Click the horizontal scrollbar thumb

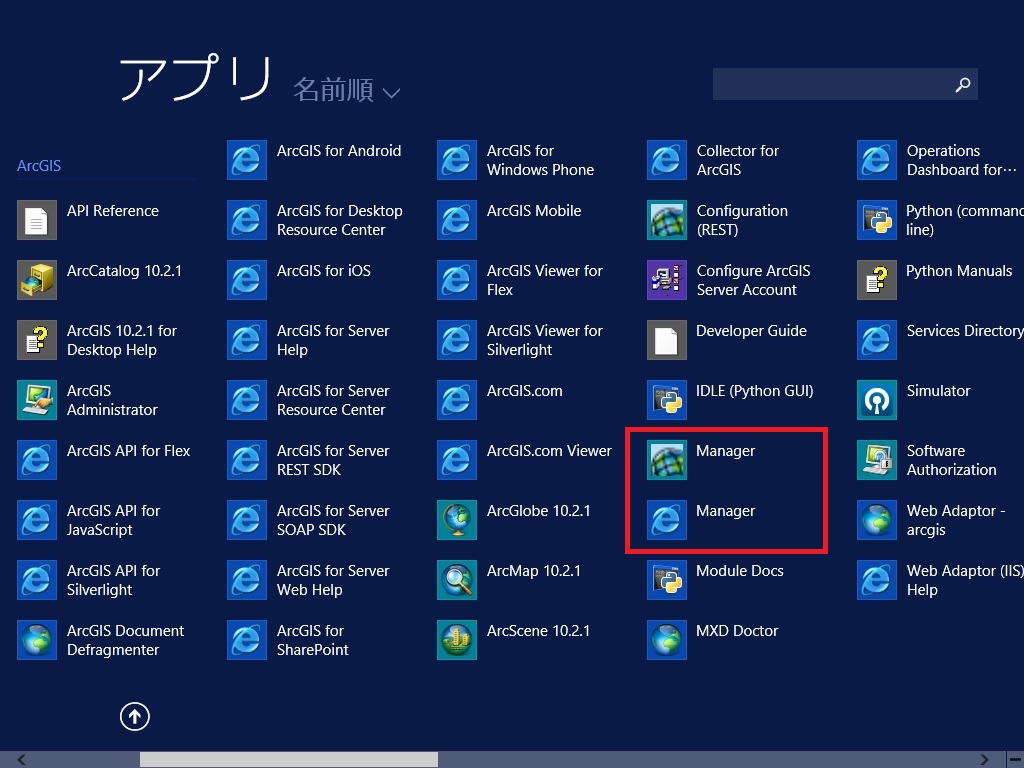pyautogui.click(x=289, y=760)
